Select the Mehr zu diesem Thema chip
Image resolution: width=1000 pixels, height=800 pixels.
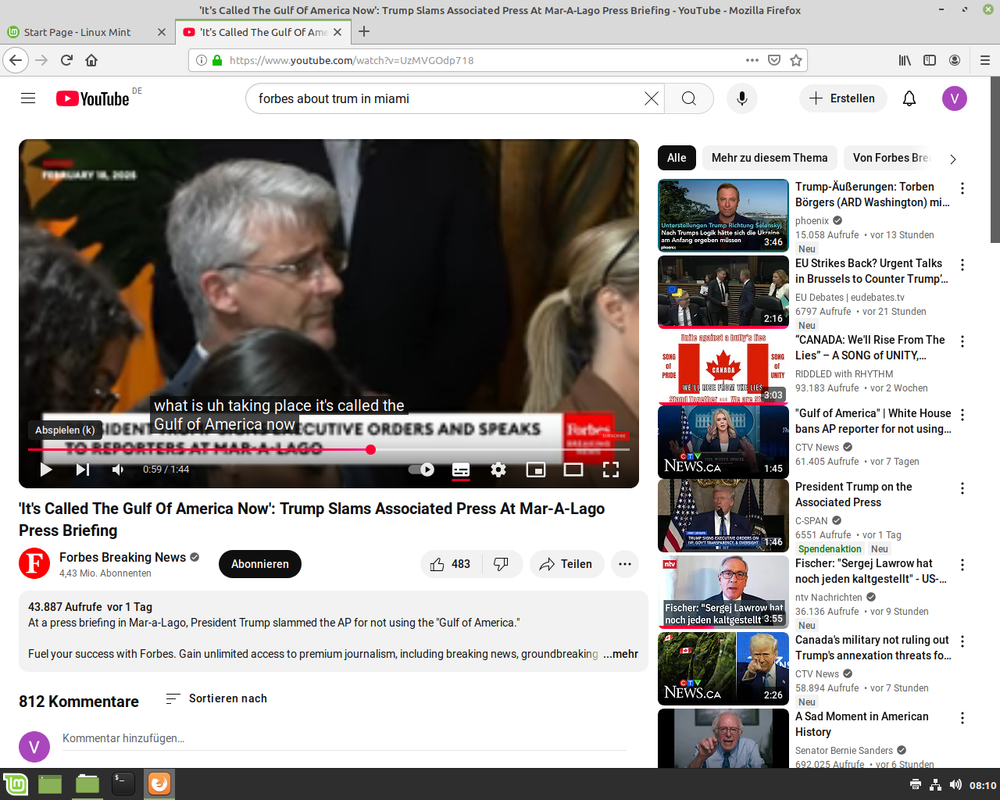[x=769, y=158]
